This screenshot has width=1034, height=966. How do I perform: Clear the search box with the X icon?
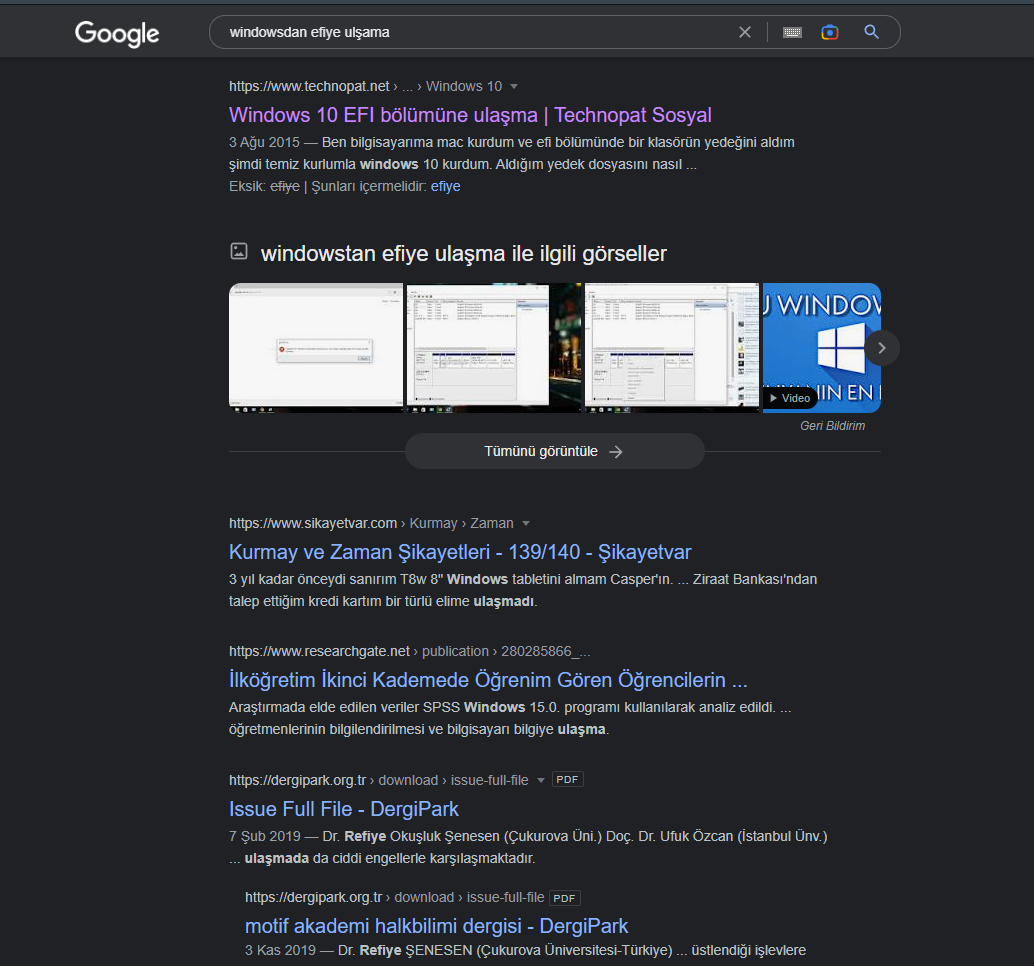tap(745, 32)
